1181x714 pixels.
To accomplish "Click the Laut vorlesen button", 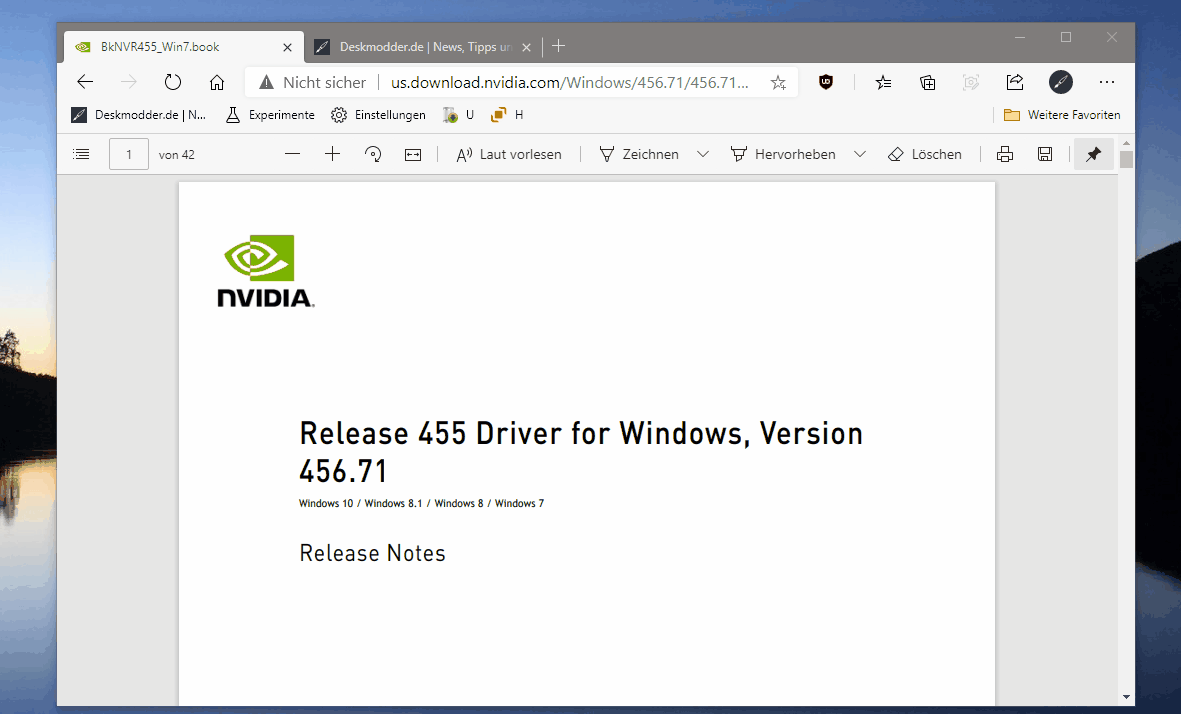I will [509, 154].
